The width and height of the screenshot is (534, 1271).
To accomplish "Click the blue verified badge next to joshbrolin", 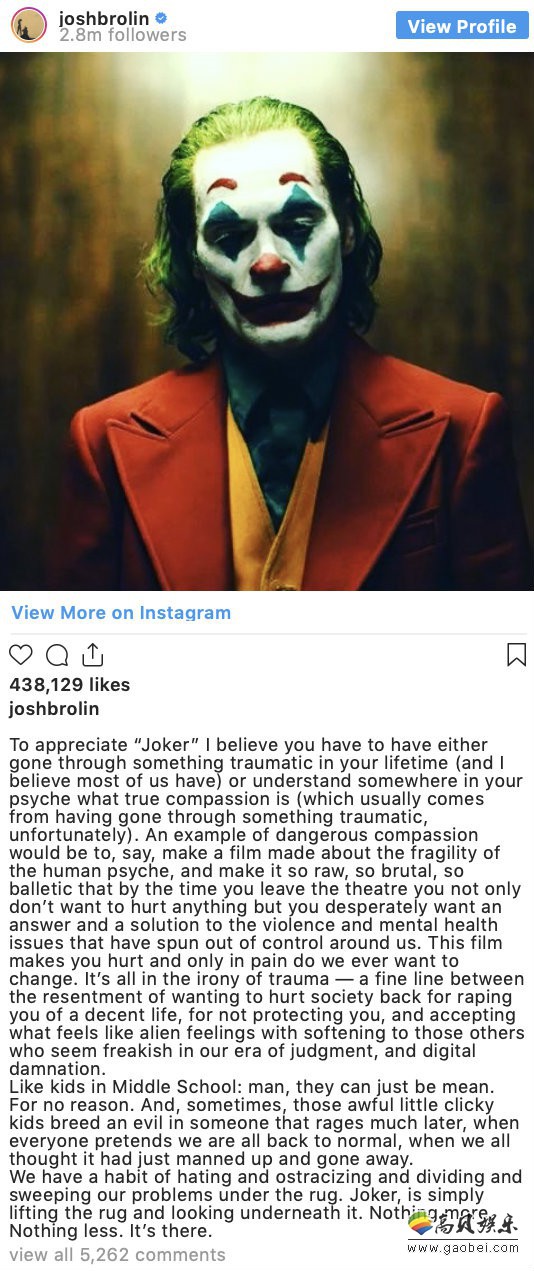I will tap(160, 18).
